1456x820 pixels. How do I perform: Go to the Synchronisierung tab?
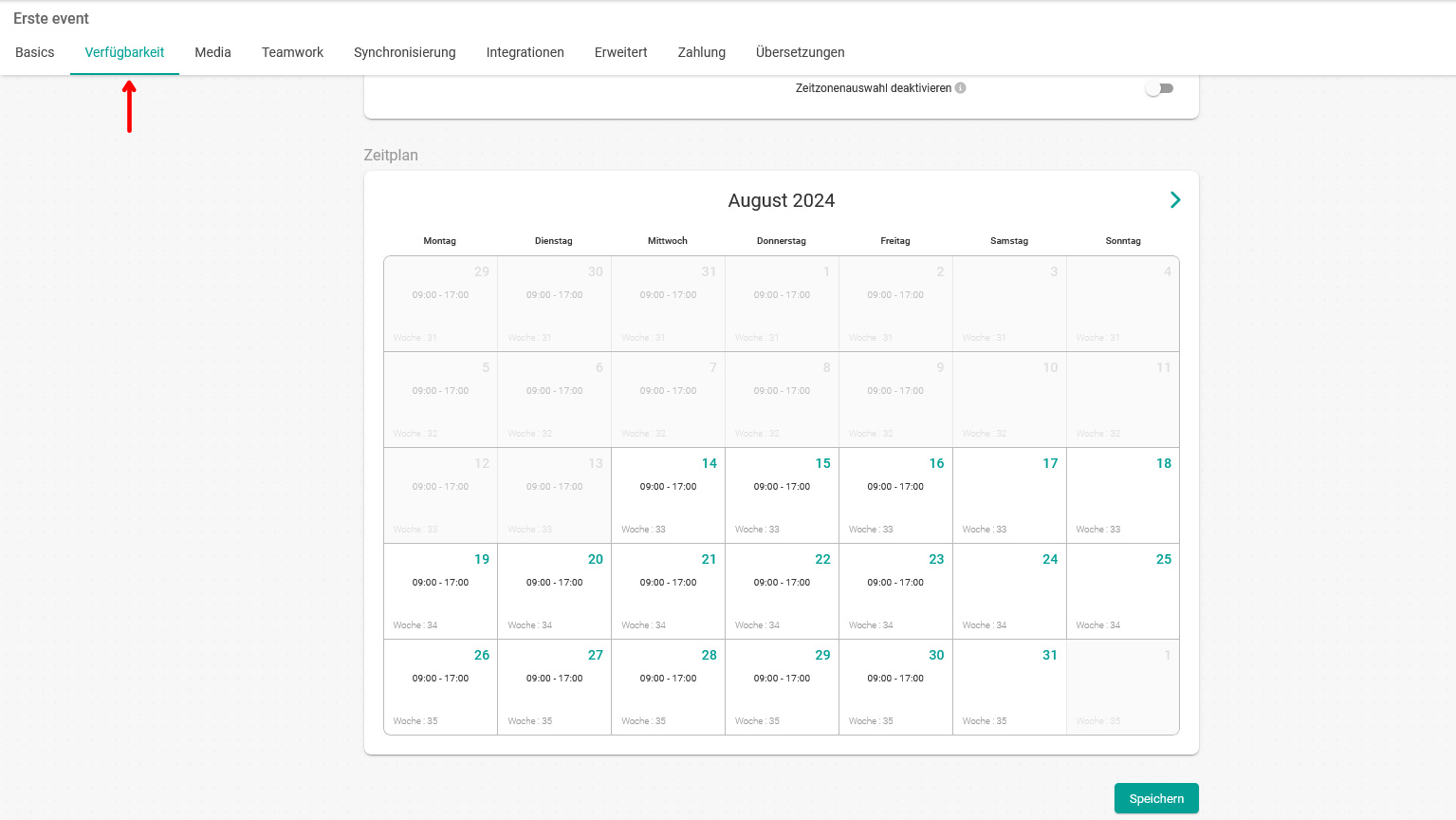point(405,52)
